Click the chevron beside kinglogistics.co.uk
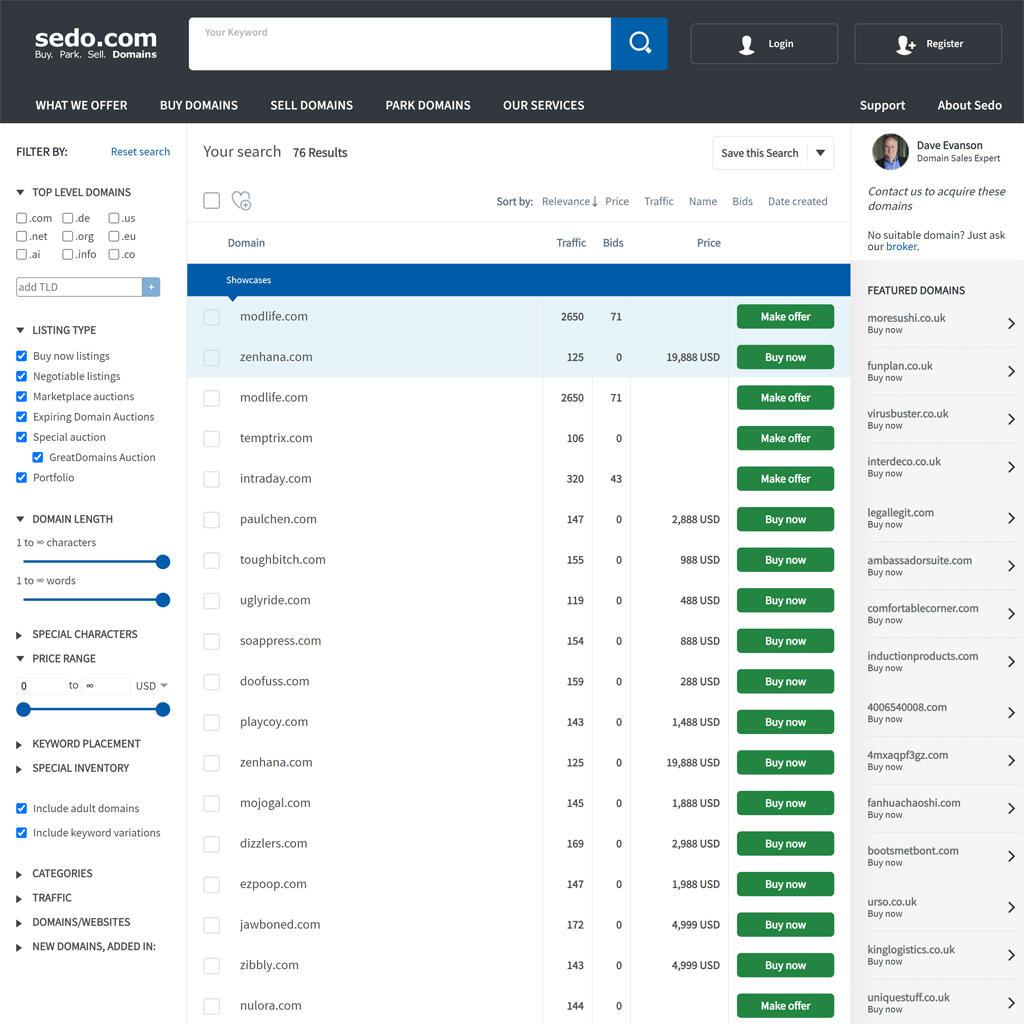Image resolution: width=1024 pixels, height=1024 pixels. (1011, 955)
